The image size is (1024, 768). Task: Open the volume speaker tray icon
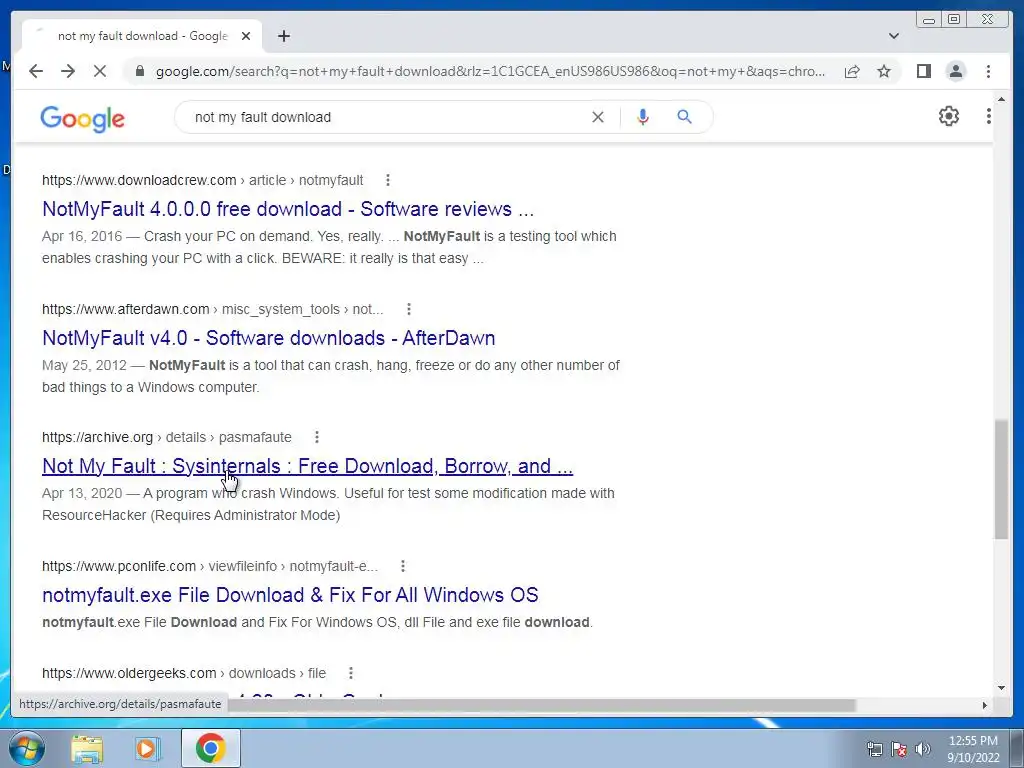coord(923,749)
